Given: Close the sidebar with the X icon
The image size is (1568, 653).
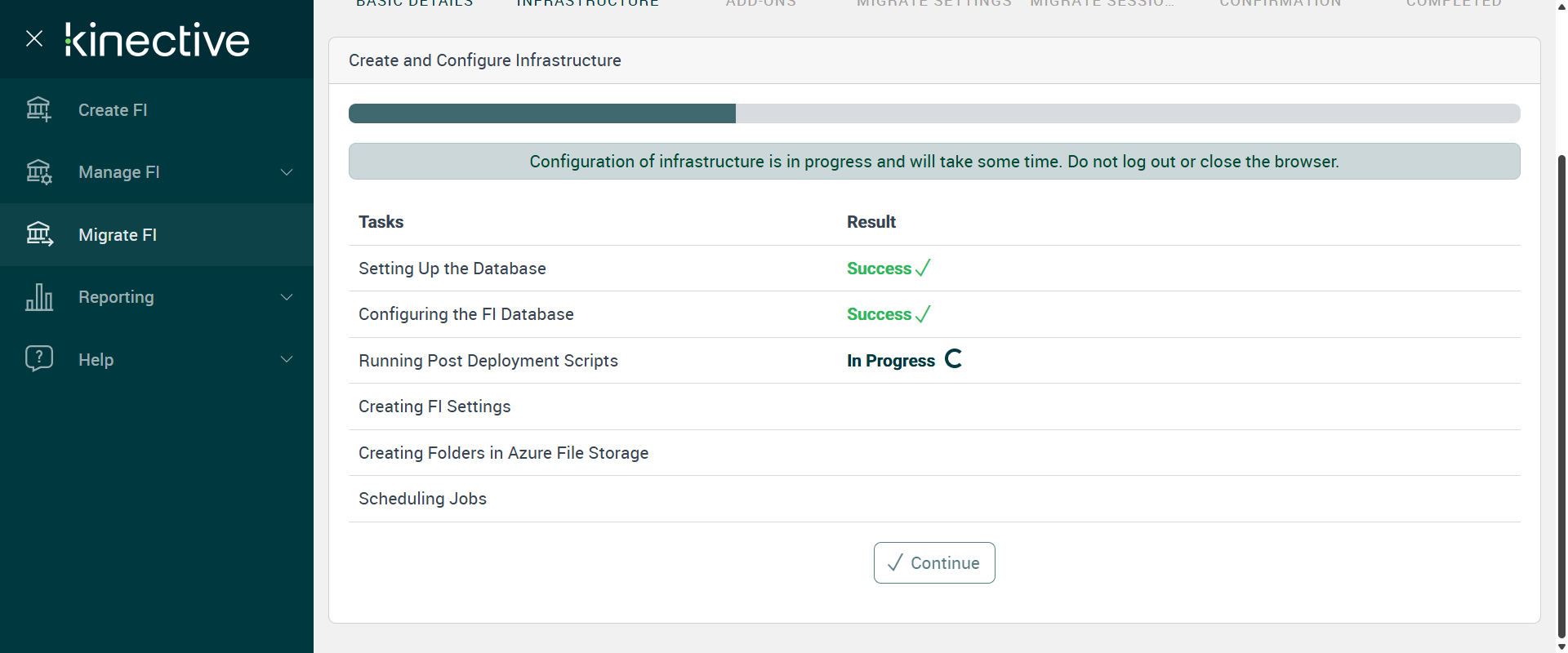Looking at the screenshot, I should [x=34, y=38].
